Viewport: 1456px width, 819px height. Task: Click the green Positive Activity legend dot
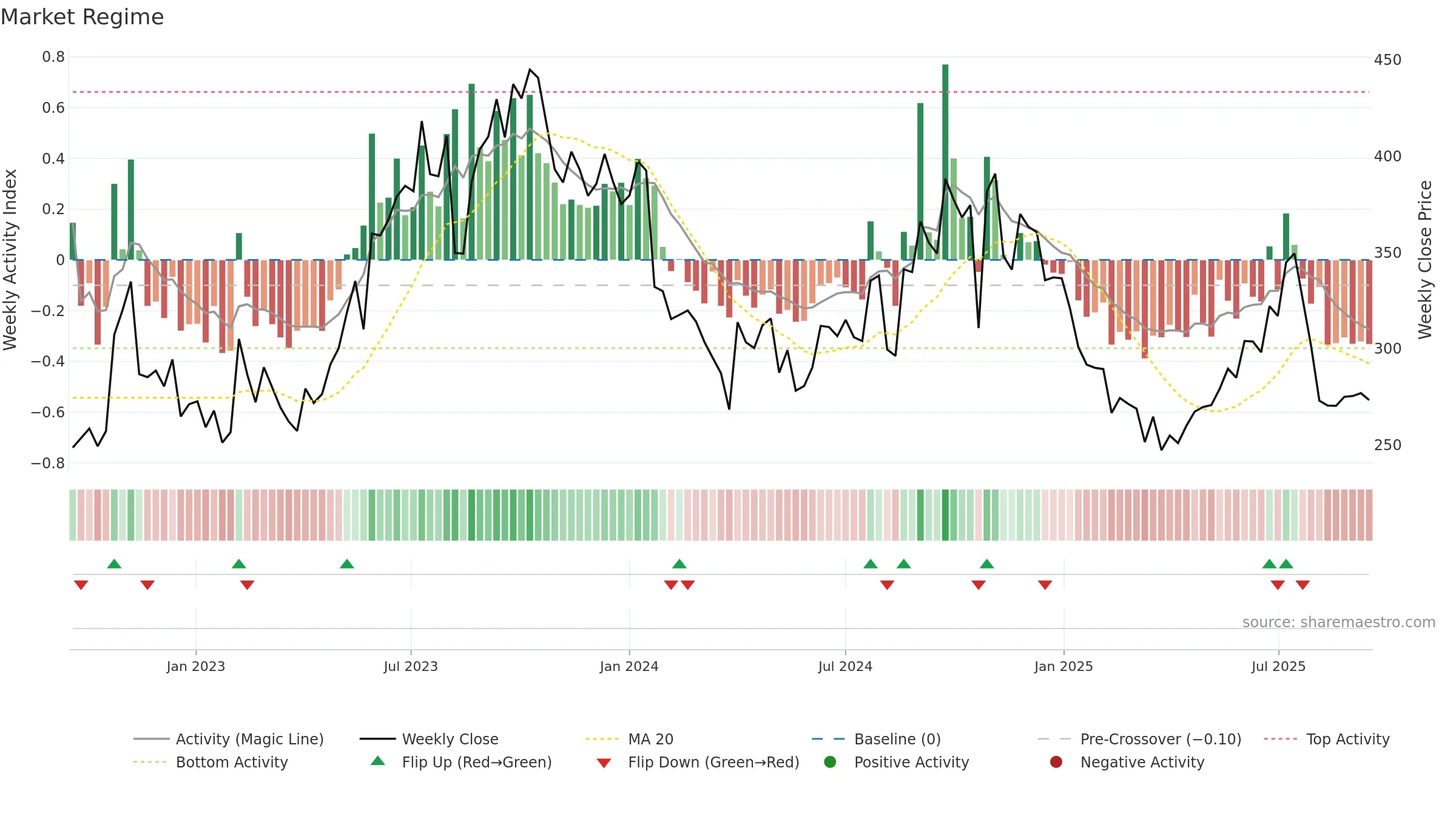click(x=830, y=762)
